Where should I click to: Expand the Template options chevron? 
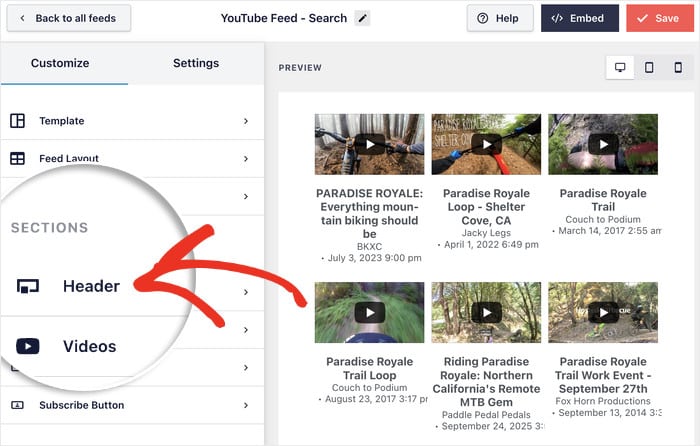point(246,121)
